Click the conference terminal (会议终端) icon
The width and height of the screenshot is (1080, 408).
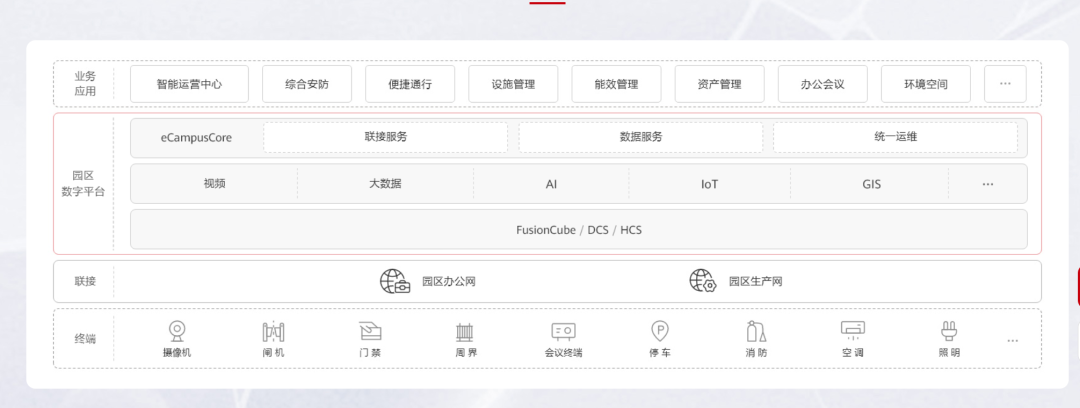point(563,331)
